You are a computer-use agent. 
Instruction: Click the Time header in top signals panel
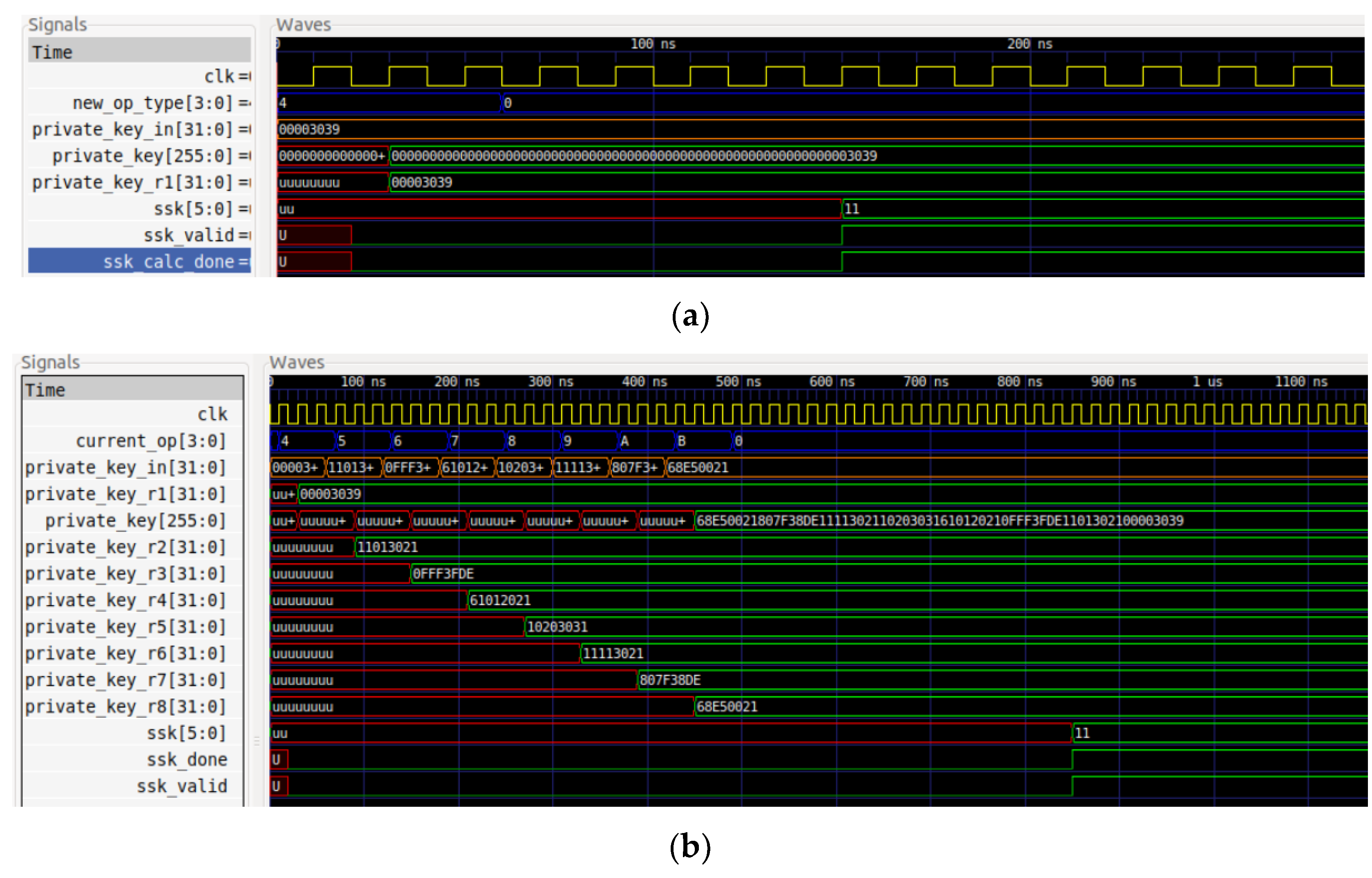click(52, 52)
